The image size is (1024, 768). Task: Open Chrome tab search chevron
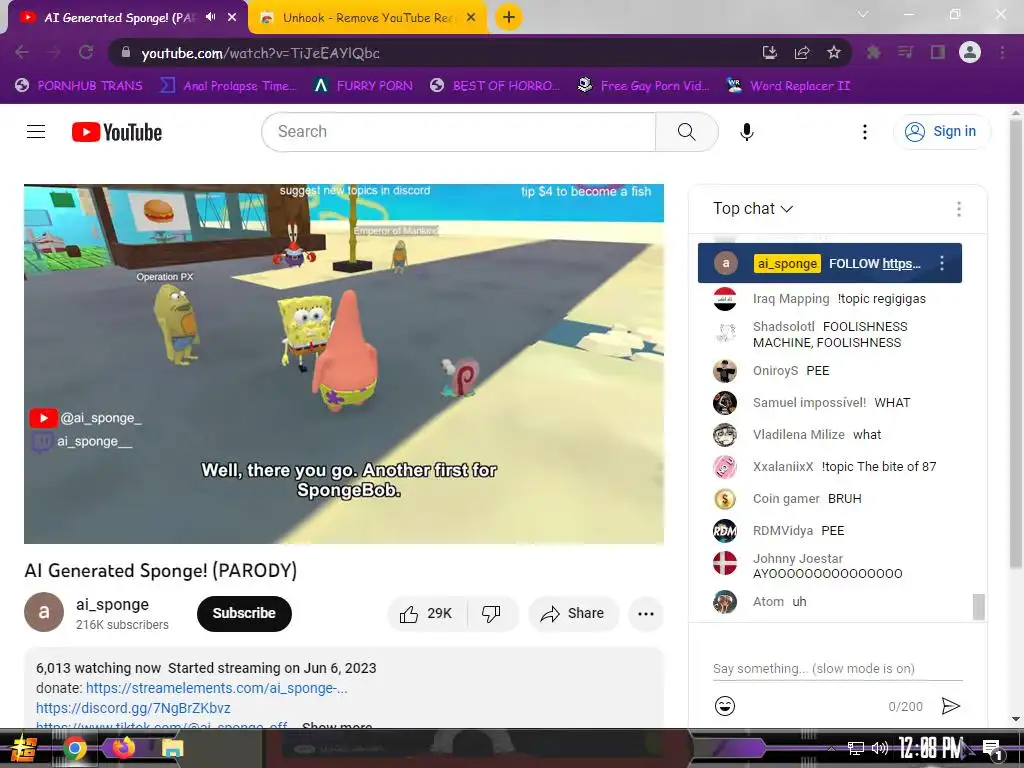click(x=863, y=14)
